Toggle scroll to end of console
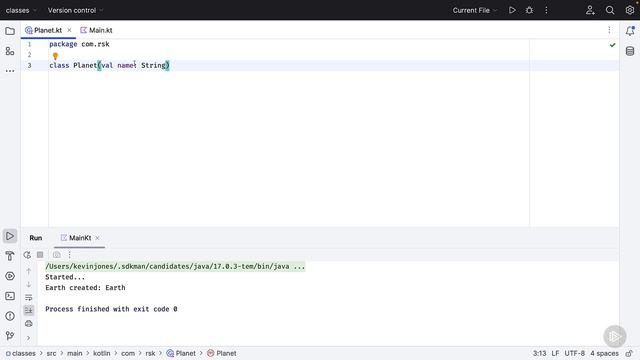Image resolution: width=640 pixels, height=360 pixels. click(29, 311)
